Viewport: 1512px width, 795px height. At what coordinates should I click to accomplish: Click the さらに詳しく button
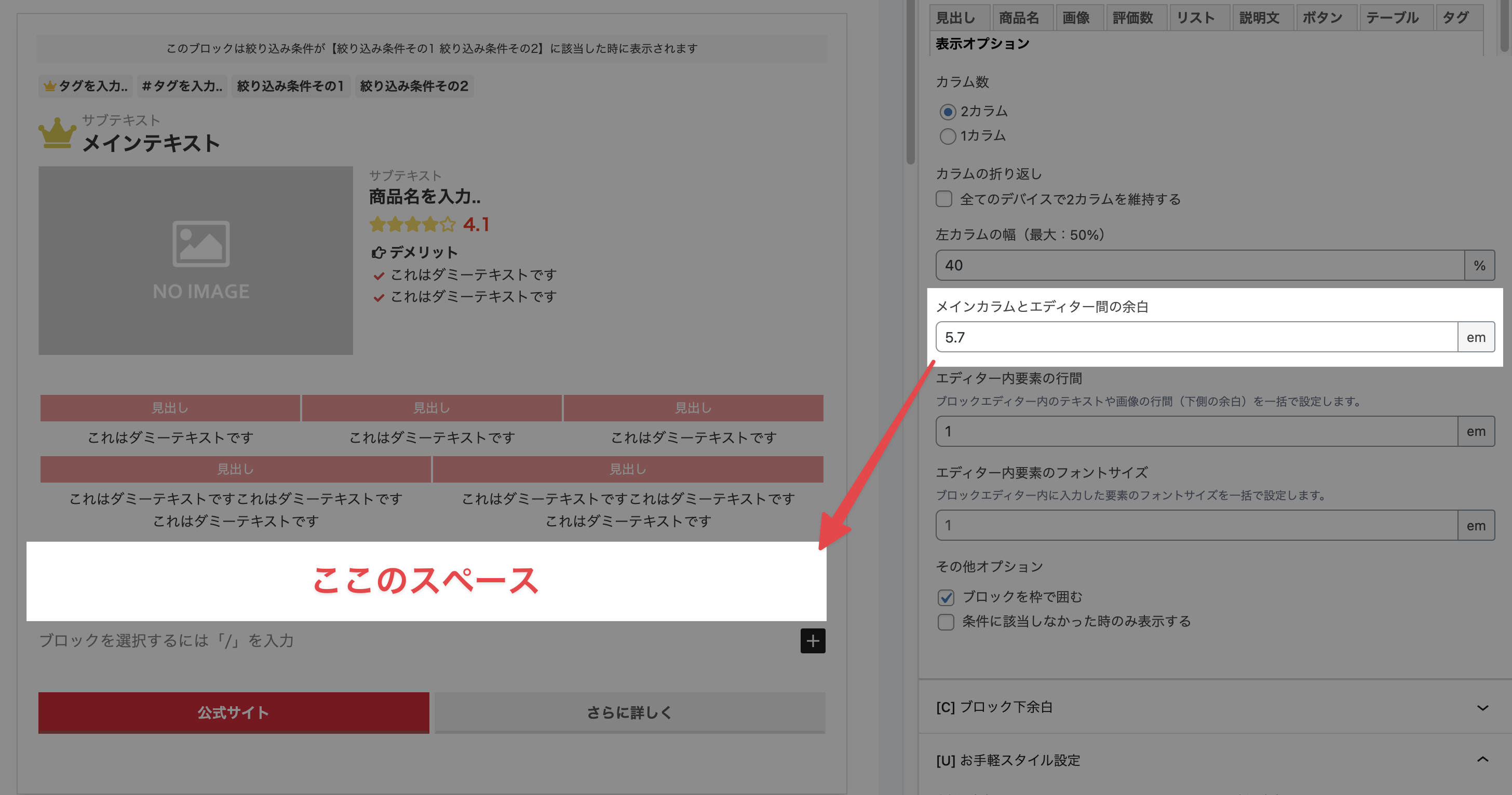coord(630,712)
